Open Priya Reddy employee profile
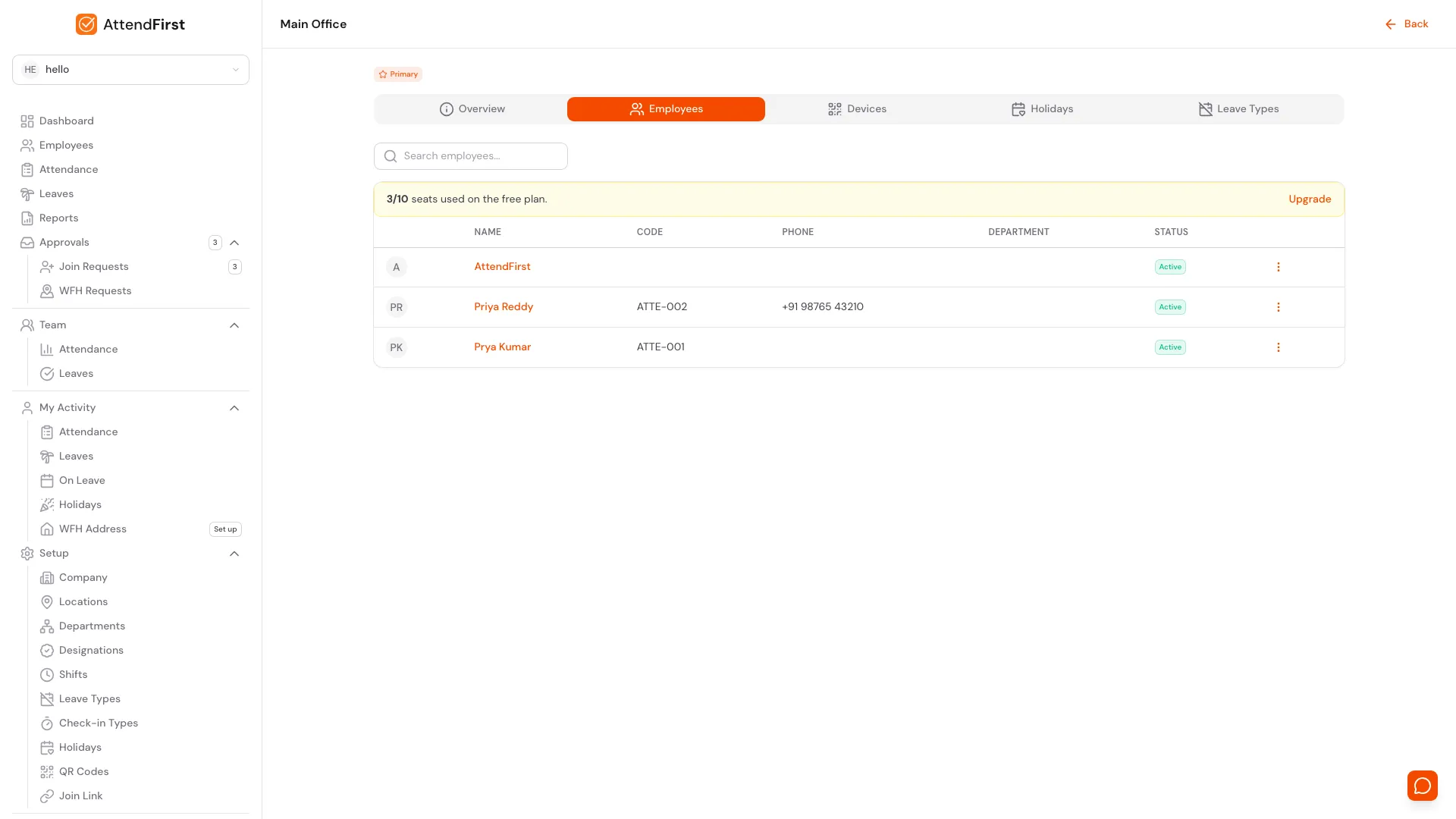 click(504, 307)
